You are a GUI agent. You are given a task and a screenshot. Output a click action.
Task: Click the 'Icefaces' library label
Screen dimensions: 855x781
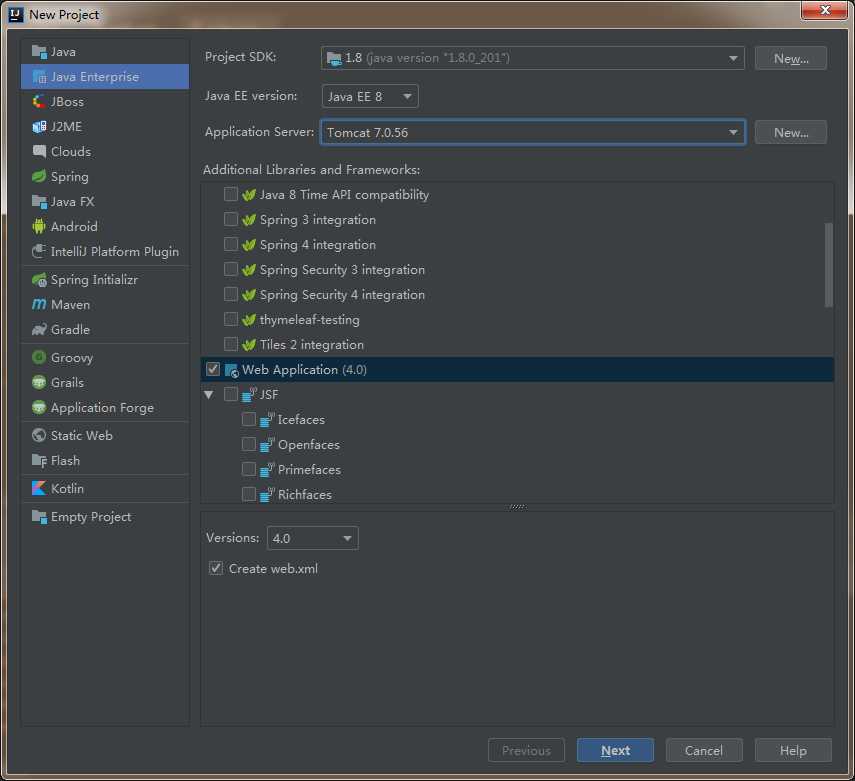301,419
